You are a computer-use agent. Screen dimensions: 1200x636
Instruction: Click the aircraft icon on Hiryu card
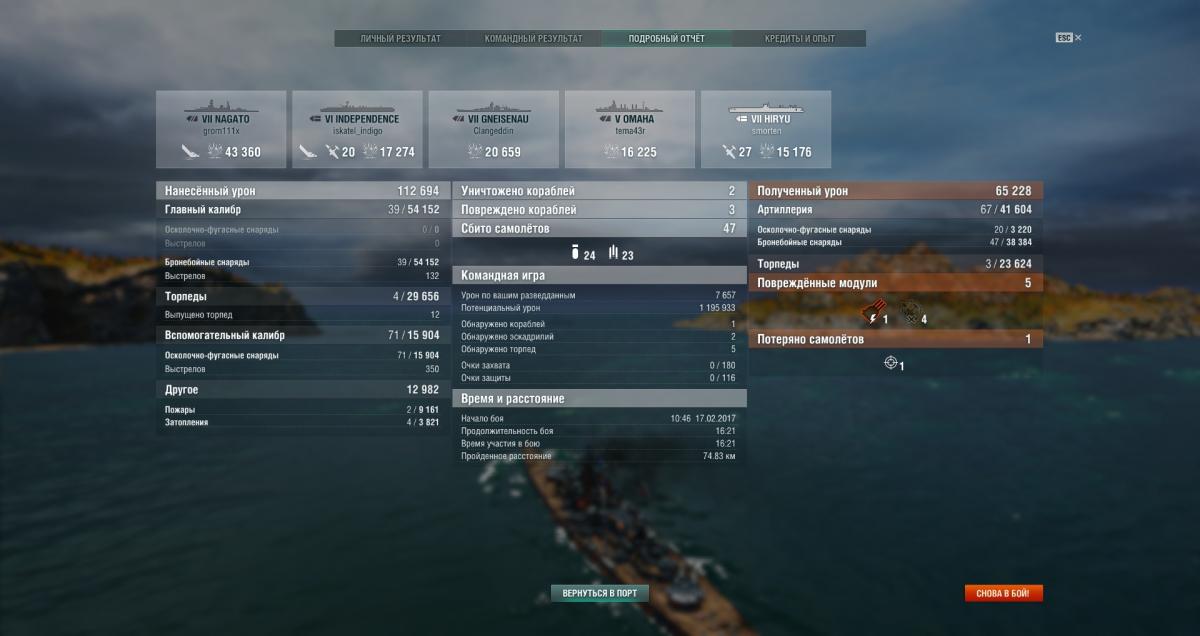pos(729,152)
